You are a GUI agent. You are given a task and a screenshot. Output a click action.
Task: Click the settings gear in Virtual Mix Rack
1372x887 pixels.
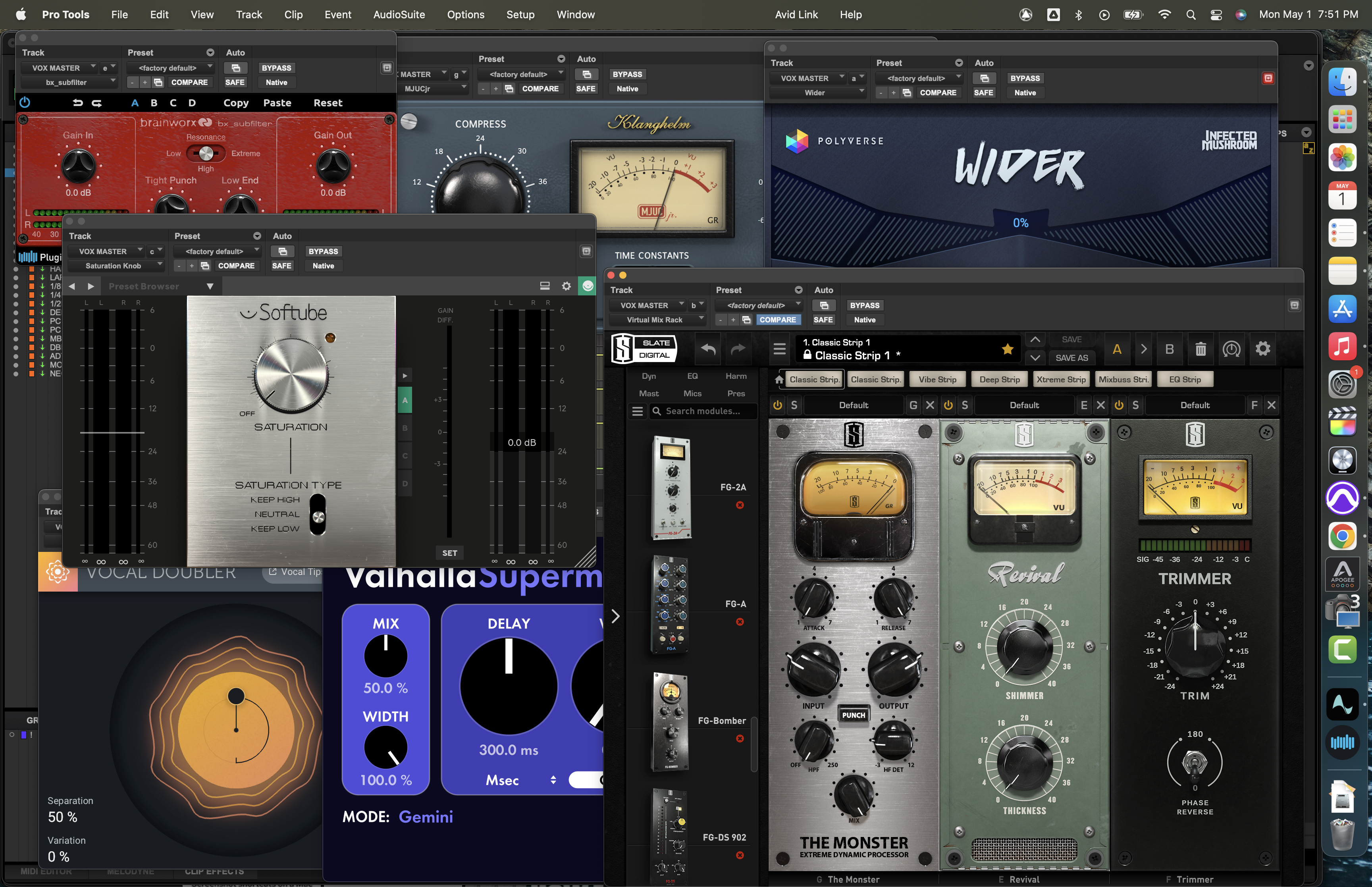point(1263,349)
